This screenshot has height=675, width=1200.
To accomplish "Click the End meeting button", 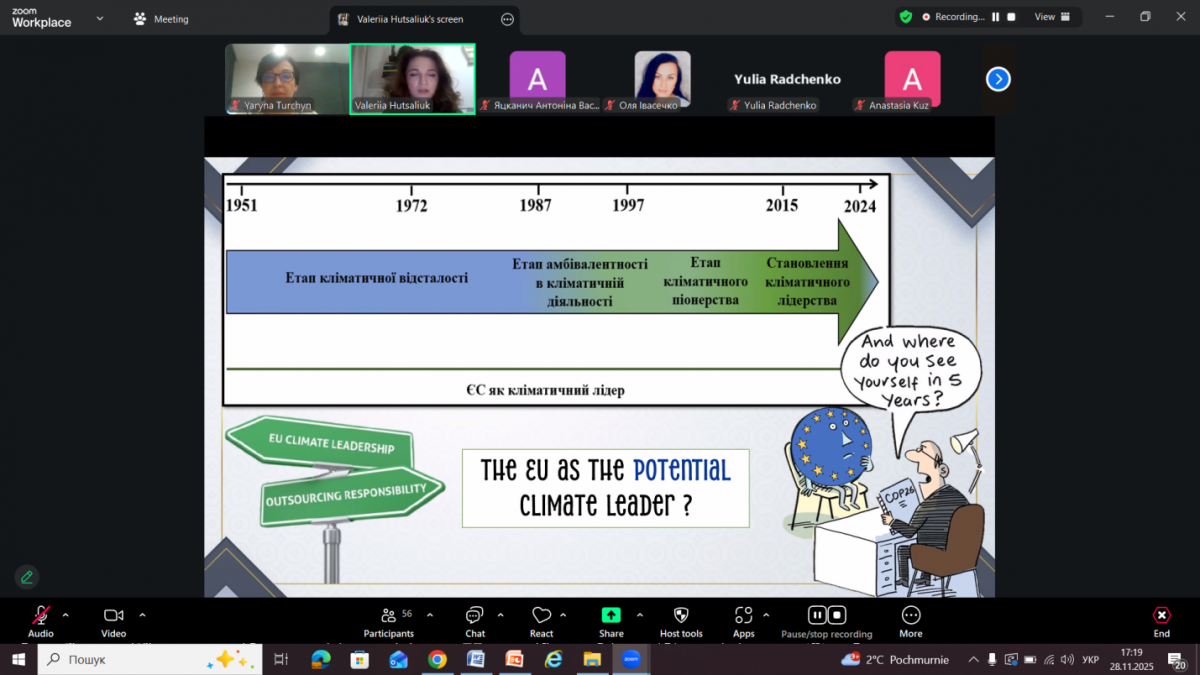I will pos(1161,615).
